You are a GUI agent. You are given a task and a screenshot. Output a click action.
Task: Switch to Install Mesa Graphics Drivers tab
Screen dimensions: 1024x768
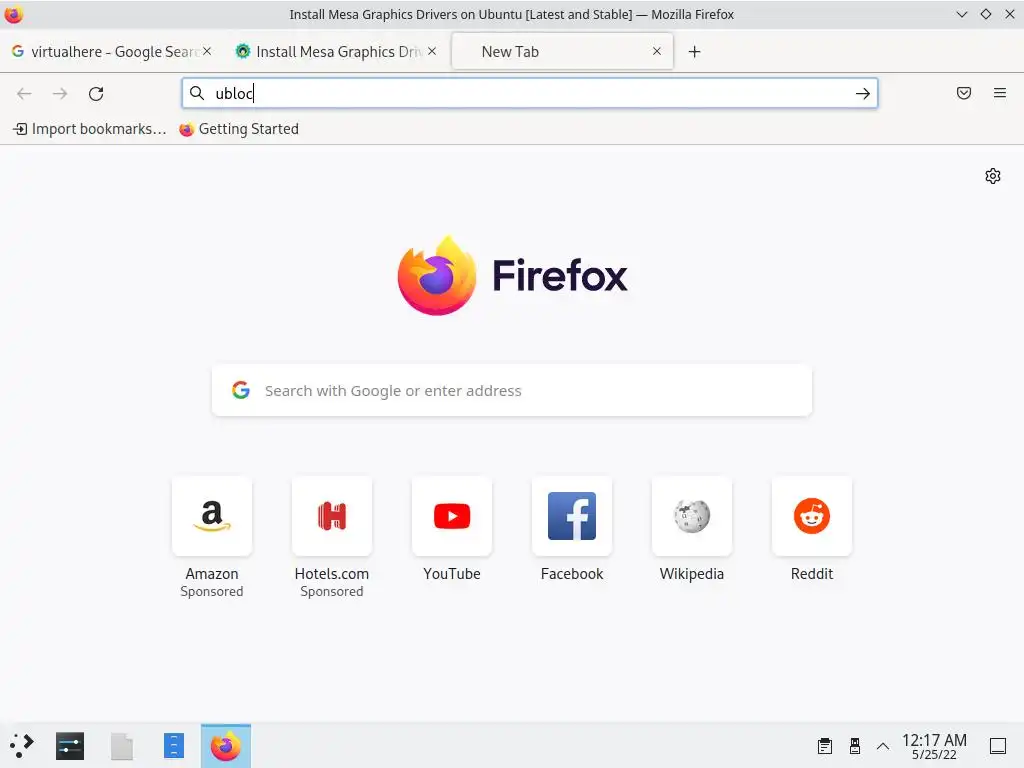pos(336,52)
